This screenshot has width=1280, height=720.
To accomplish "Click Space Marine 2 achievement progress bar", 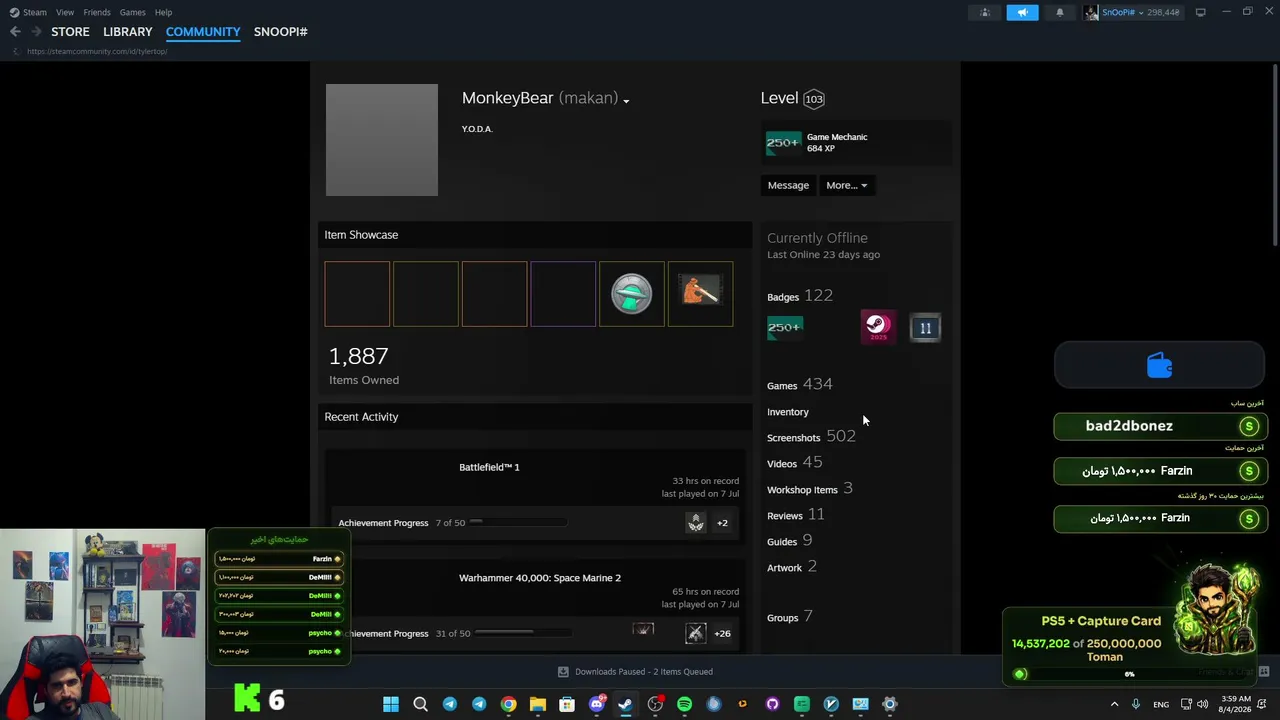I will pos(524,632).
